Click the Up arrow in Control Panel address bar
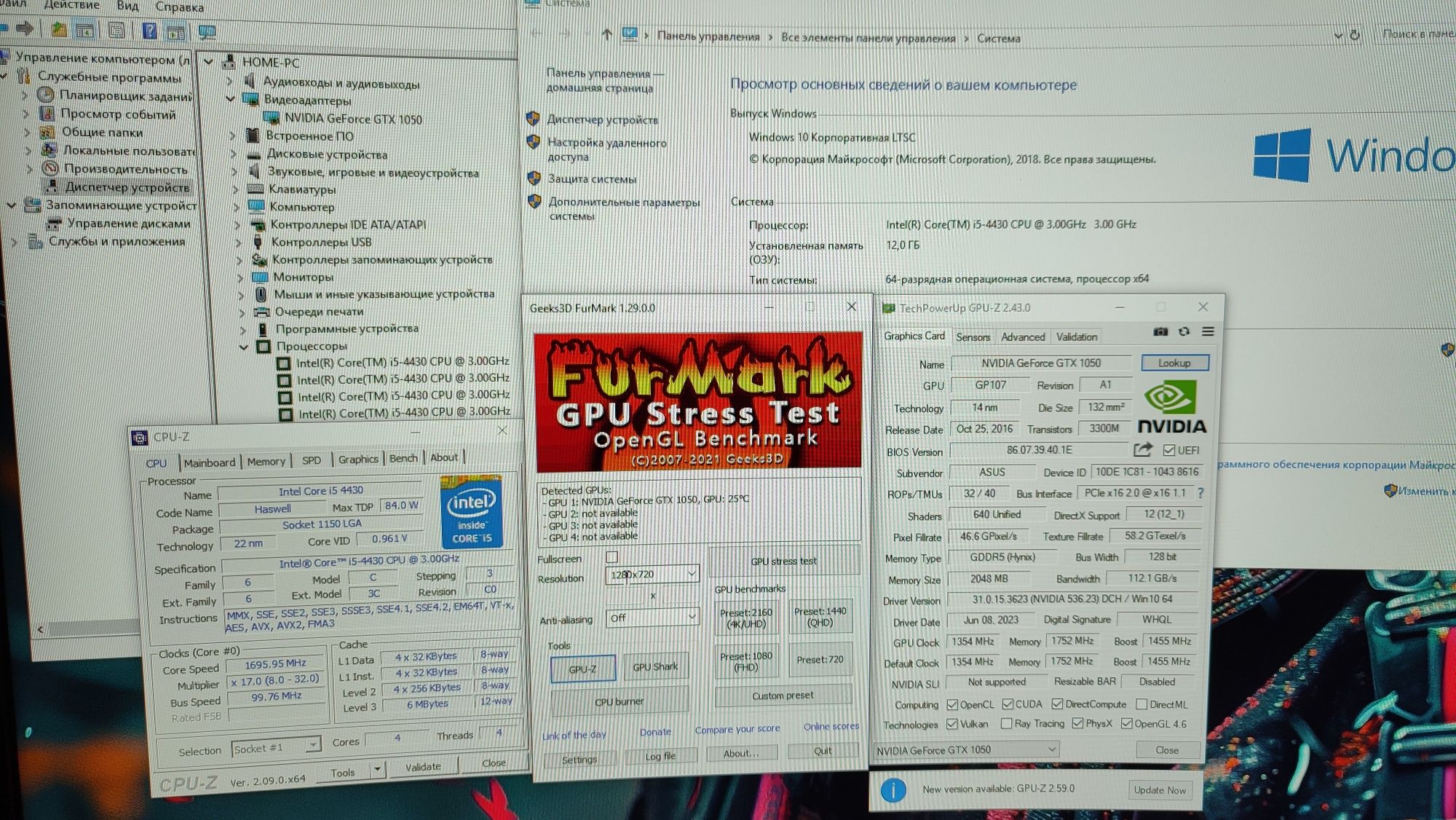This screenshot has height=820, width=1456. (606, 34)
